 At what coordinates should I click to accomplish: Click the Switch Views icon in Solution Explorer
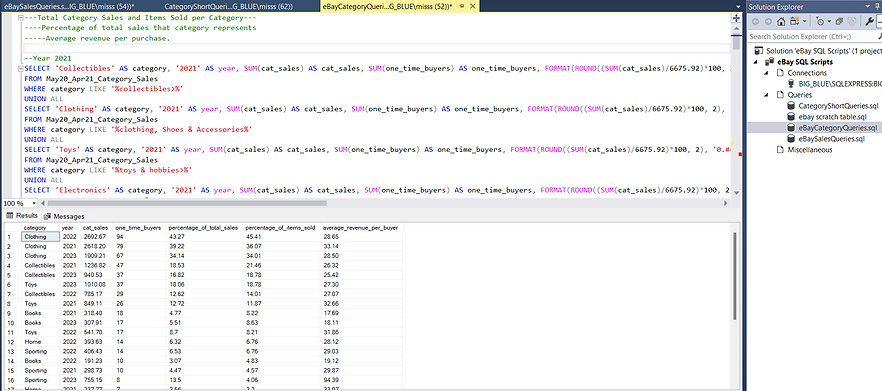[793, 21]
